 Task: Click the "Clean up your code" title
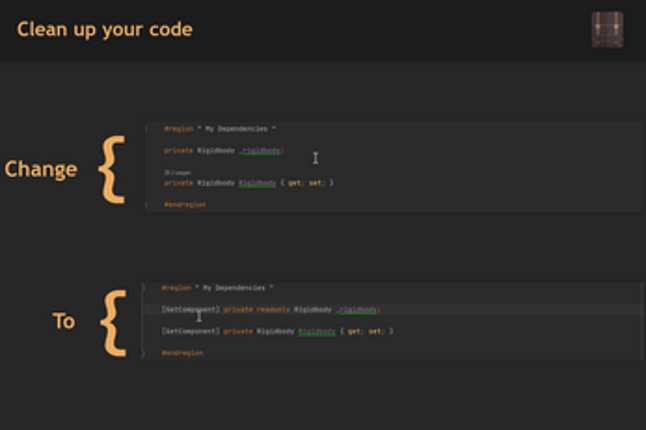pos(104,29)
